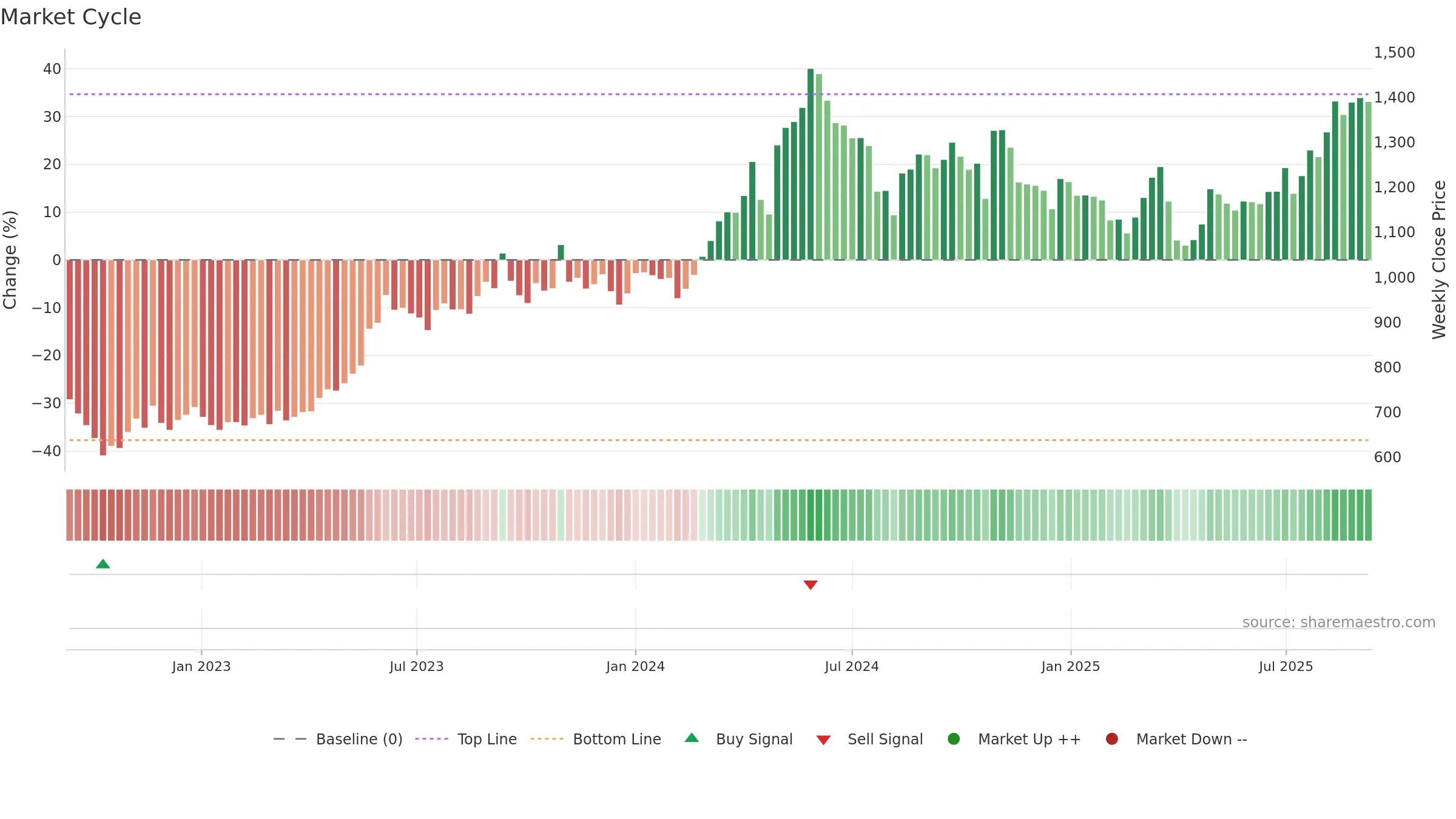
Task: Click the purple dotted line sample in legend
Action: (x=431, y=739)
